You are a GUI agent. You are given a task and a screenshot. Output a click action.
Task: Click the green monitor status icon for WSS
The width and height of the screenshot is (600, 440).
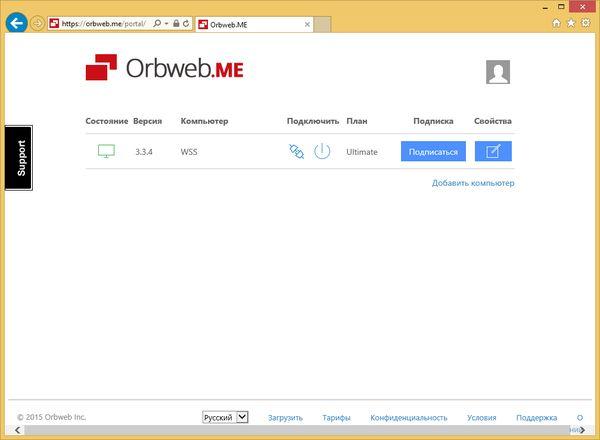pos(106,151)
